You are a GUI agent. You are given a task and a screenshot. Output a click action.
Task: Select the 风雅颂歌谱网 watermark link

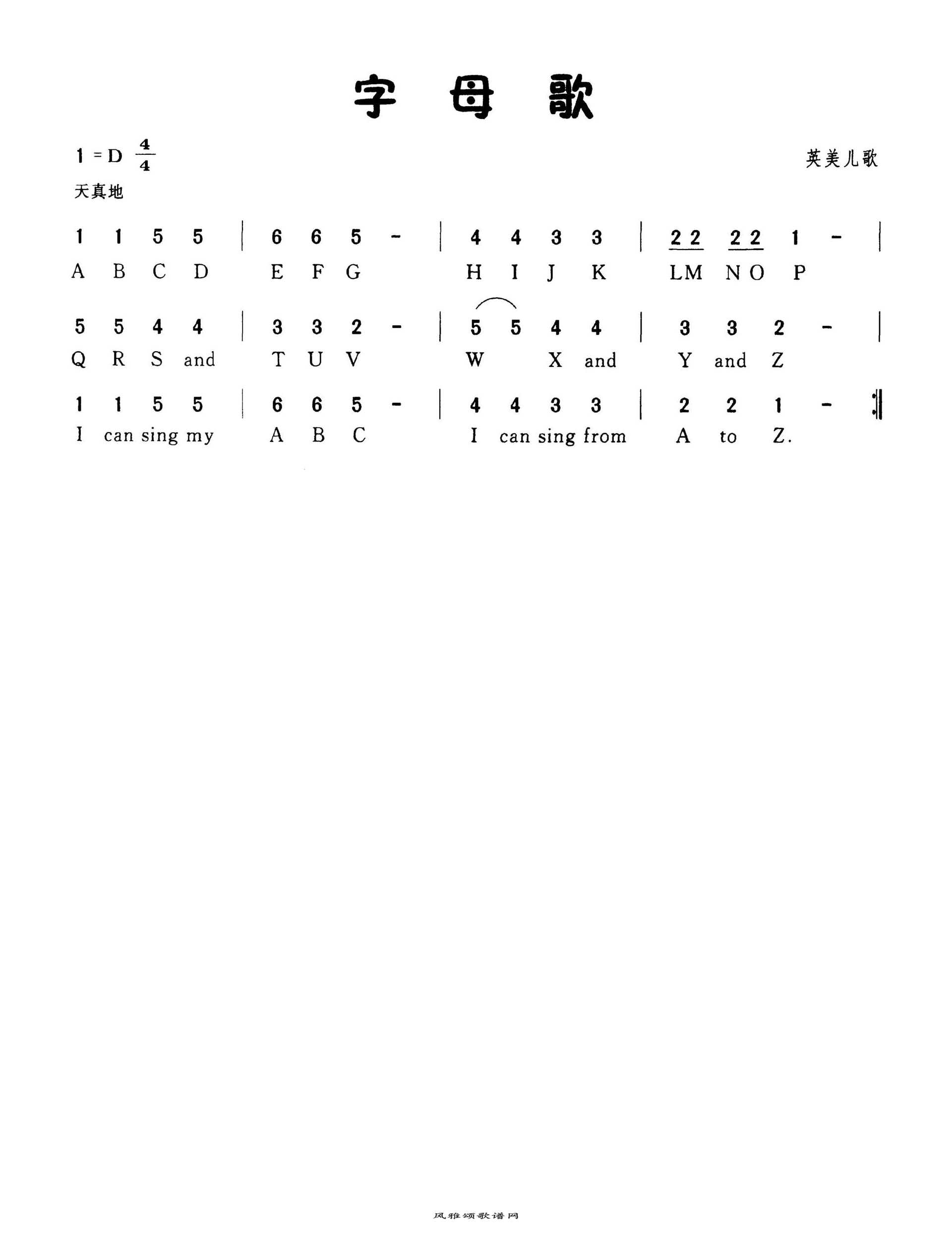pyautogui.click(x=476, y=1219)
